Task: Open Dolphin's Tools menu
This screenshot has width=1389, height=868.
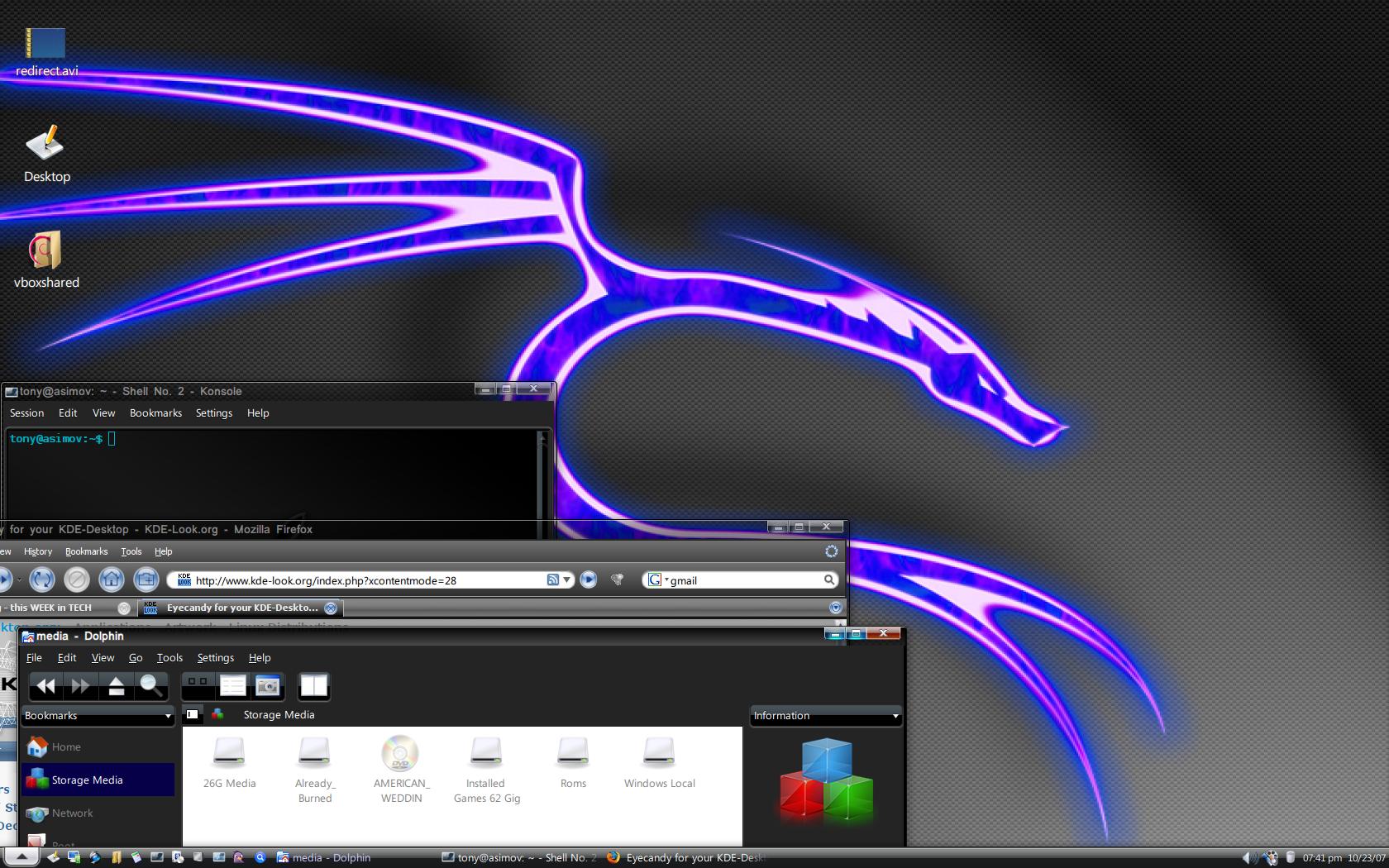Action: click(169, 658)
